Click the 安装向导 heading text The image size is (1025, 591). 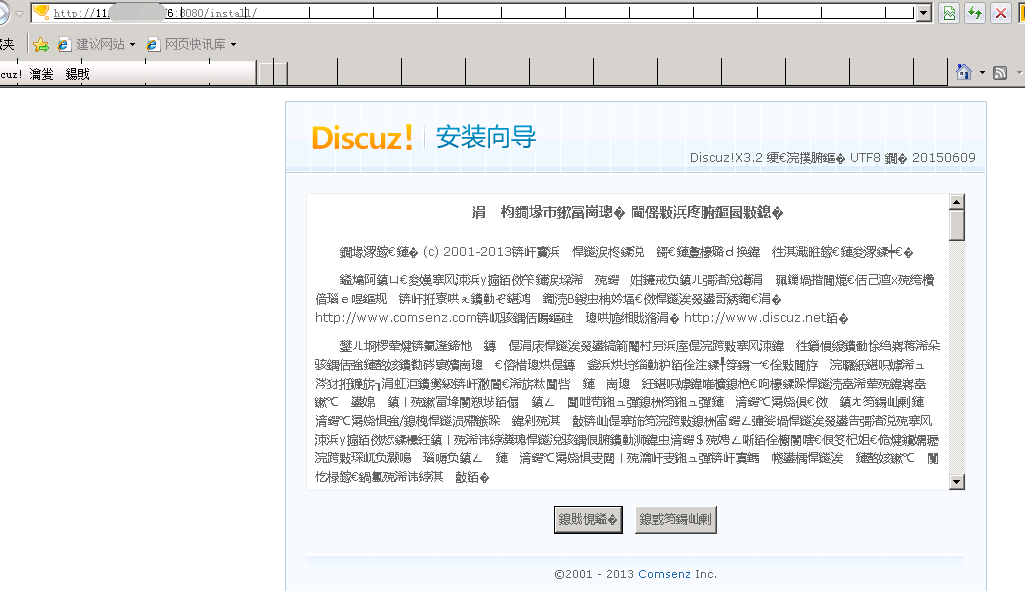(486, 137)
